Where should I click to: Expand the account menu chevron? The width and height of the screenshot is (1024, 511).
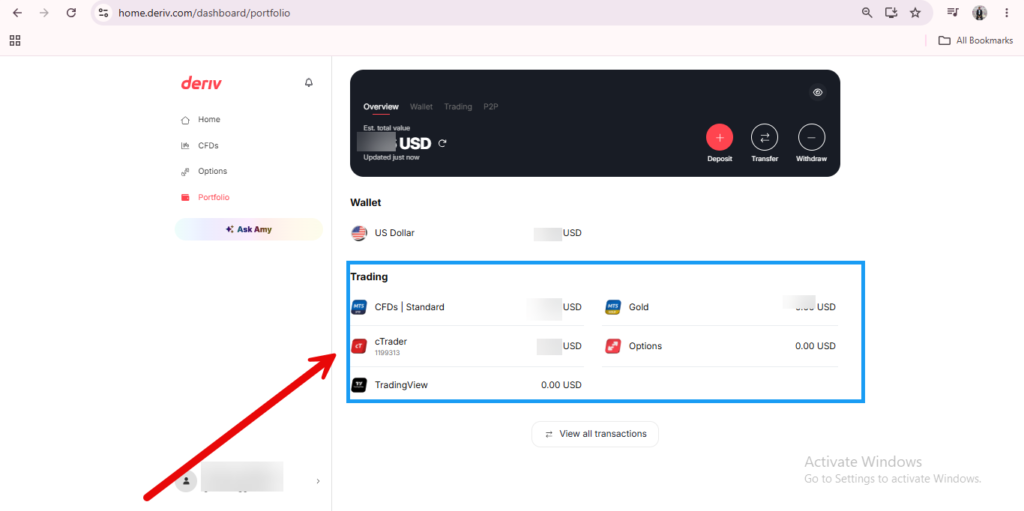[318, 482]
